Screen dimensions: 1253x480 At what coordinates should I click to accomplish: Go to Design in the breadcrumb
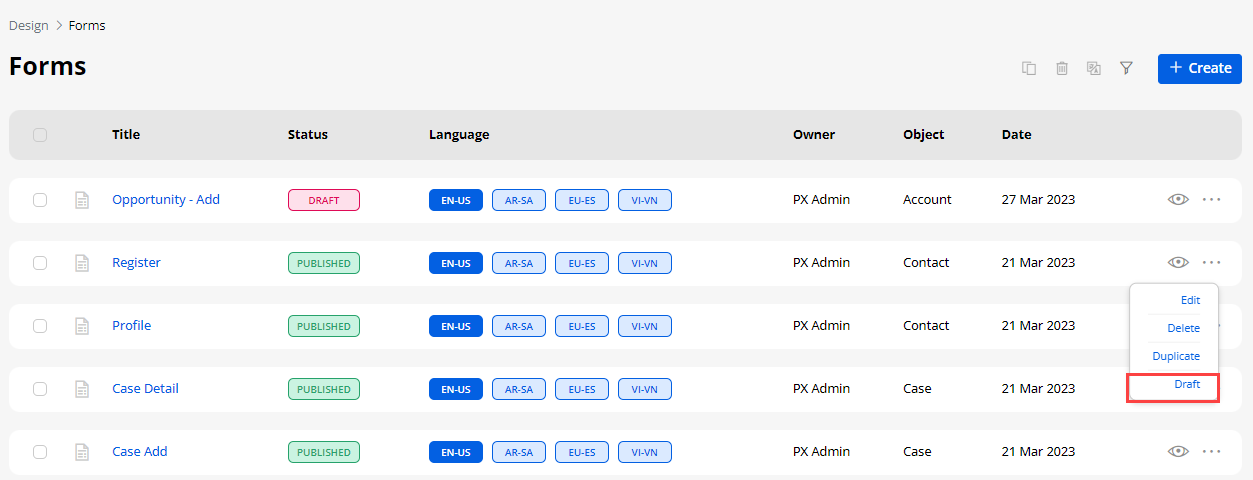[x=28, y=25]
